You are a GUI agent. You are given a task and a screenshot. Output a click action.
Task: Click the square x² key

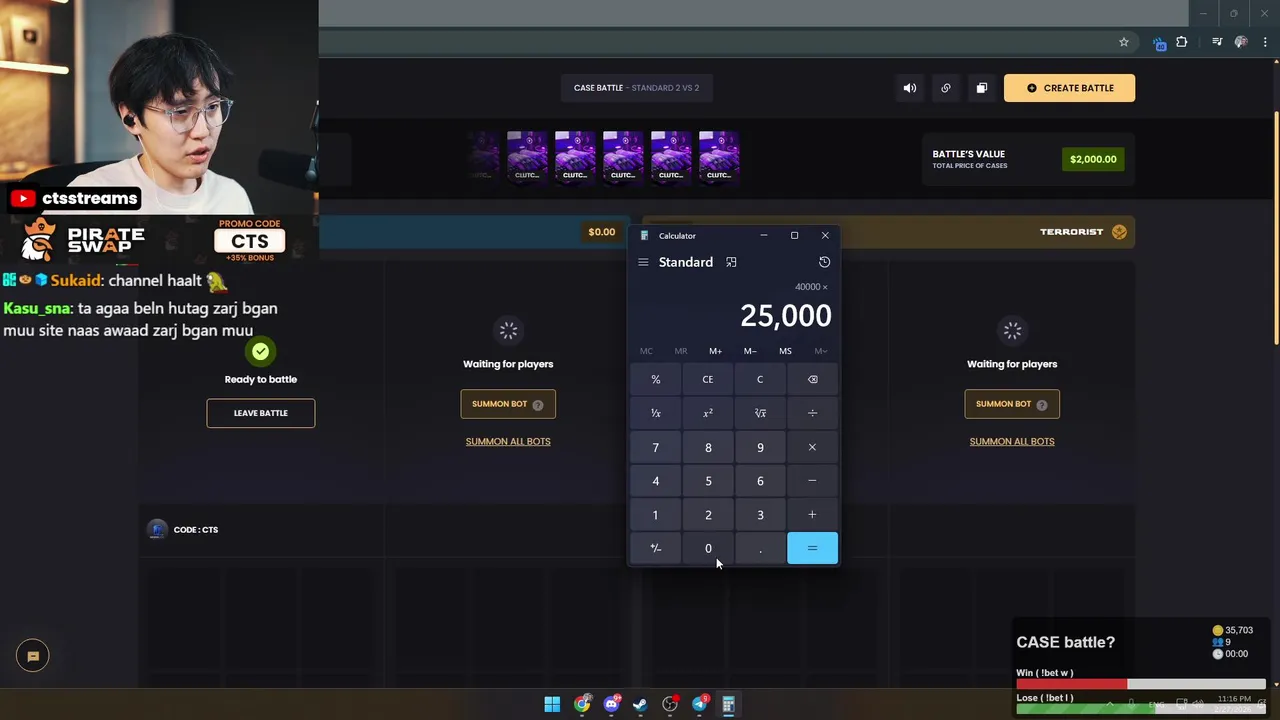point(708,413)
